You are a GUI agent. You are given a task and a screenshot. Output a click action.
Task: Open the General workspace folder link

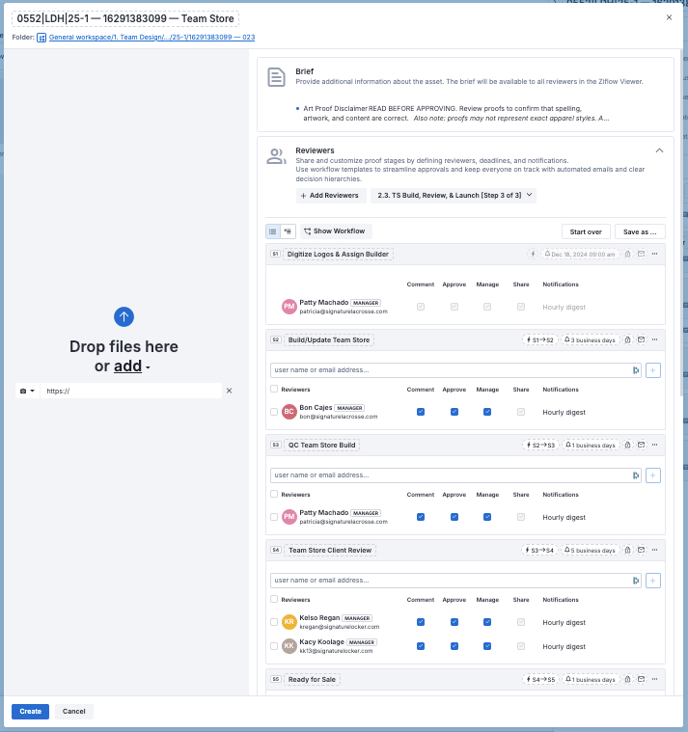coord(152,37)
